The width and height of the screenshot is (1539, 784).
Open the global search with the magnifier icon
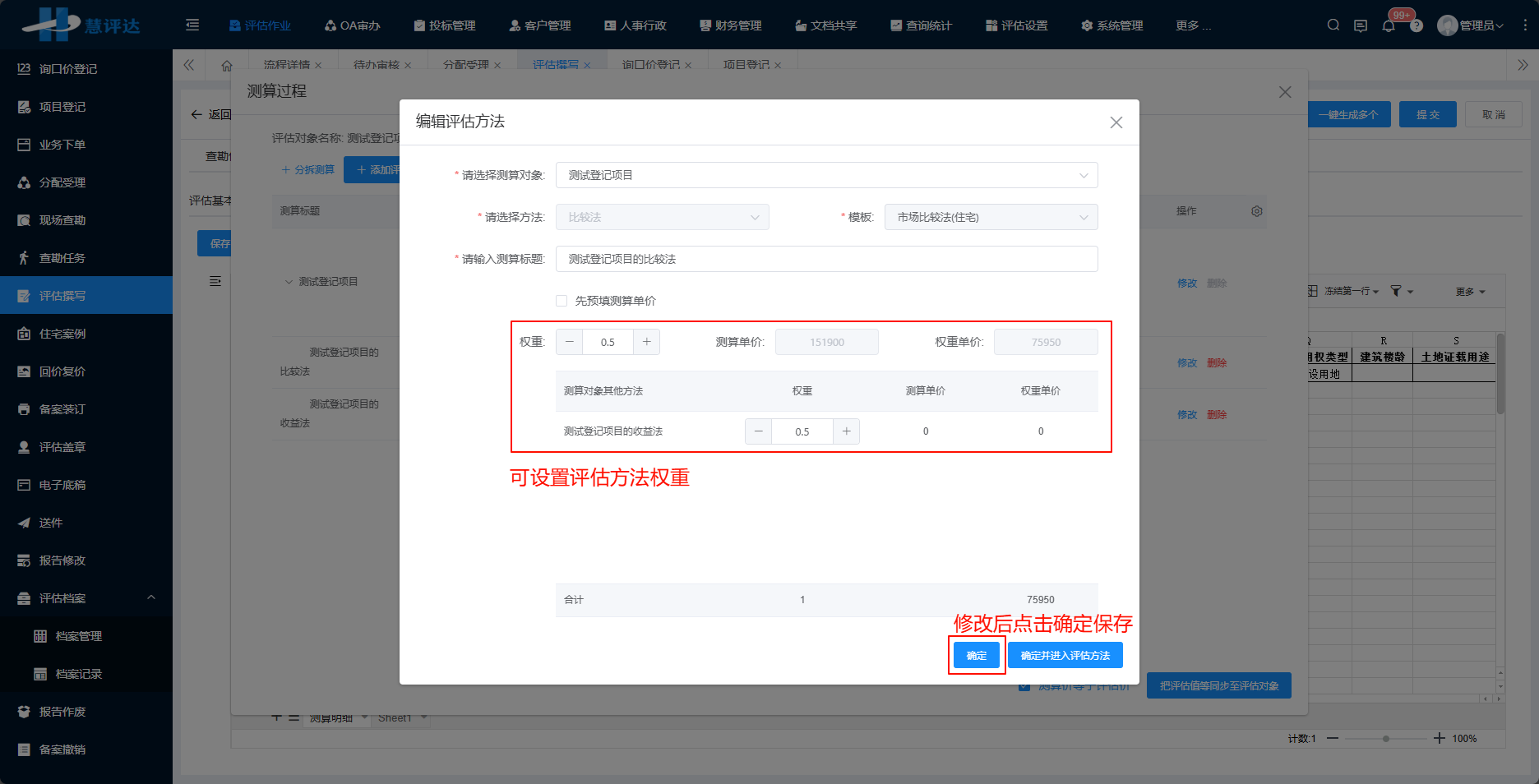[1333, 25]
